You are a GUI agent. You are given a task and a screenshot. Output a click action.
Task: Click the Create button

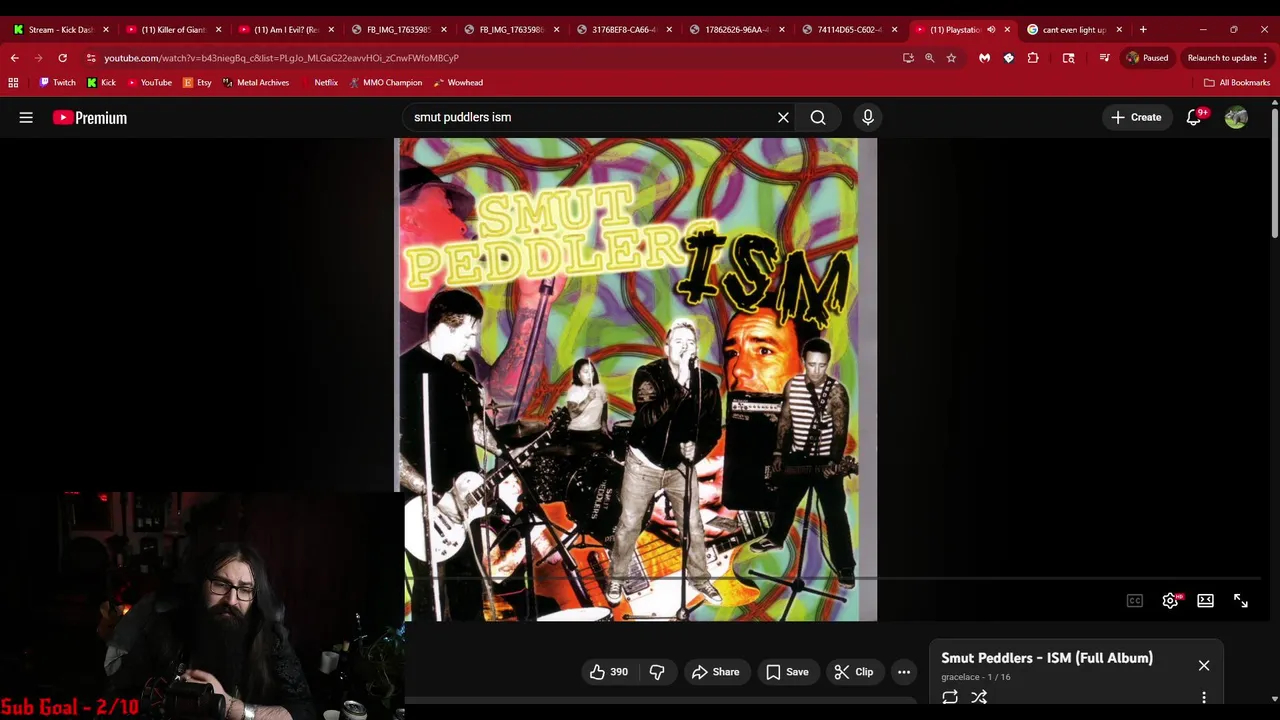click(x=1136, y=117)
